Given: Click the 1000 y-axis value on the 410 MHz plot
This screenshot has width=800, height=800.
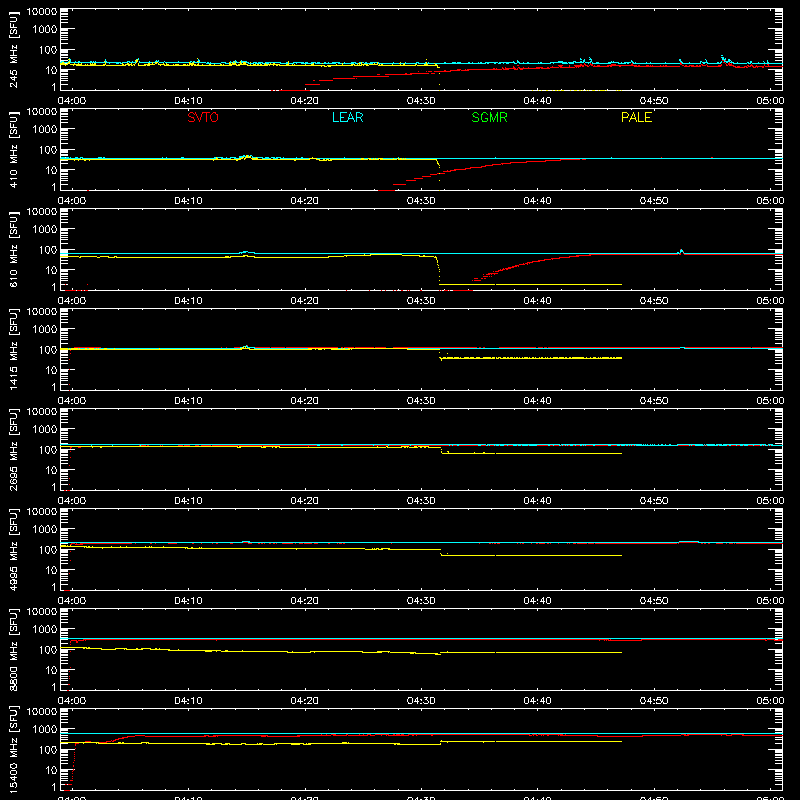Looking at the screenshot, I should click(45, 130).
